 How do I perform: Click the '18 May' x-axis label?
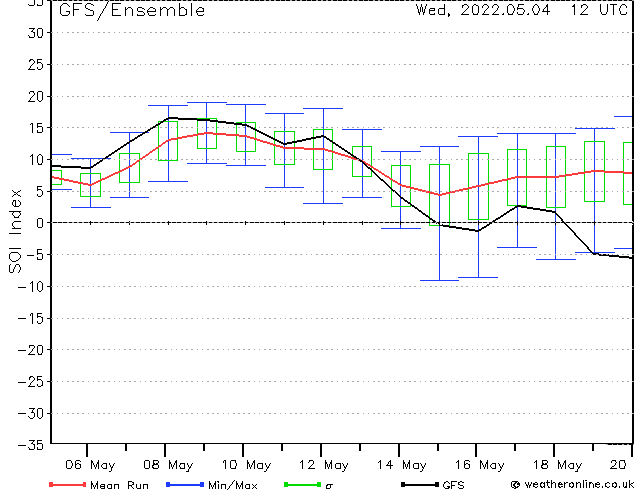(x=557, y=465)
